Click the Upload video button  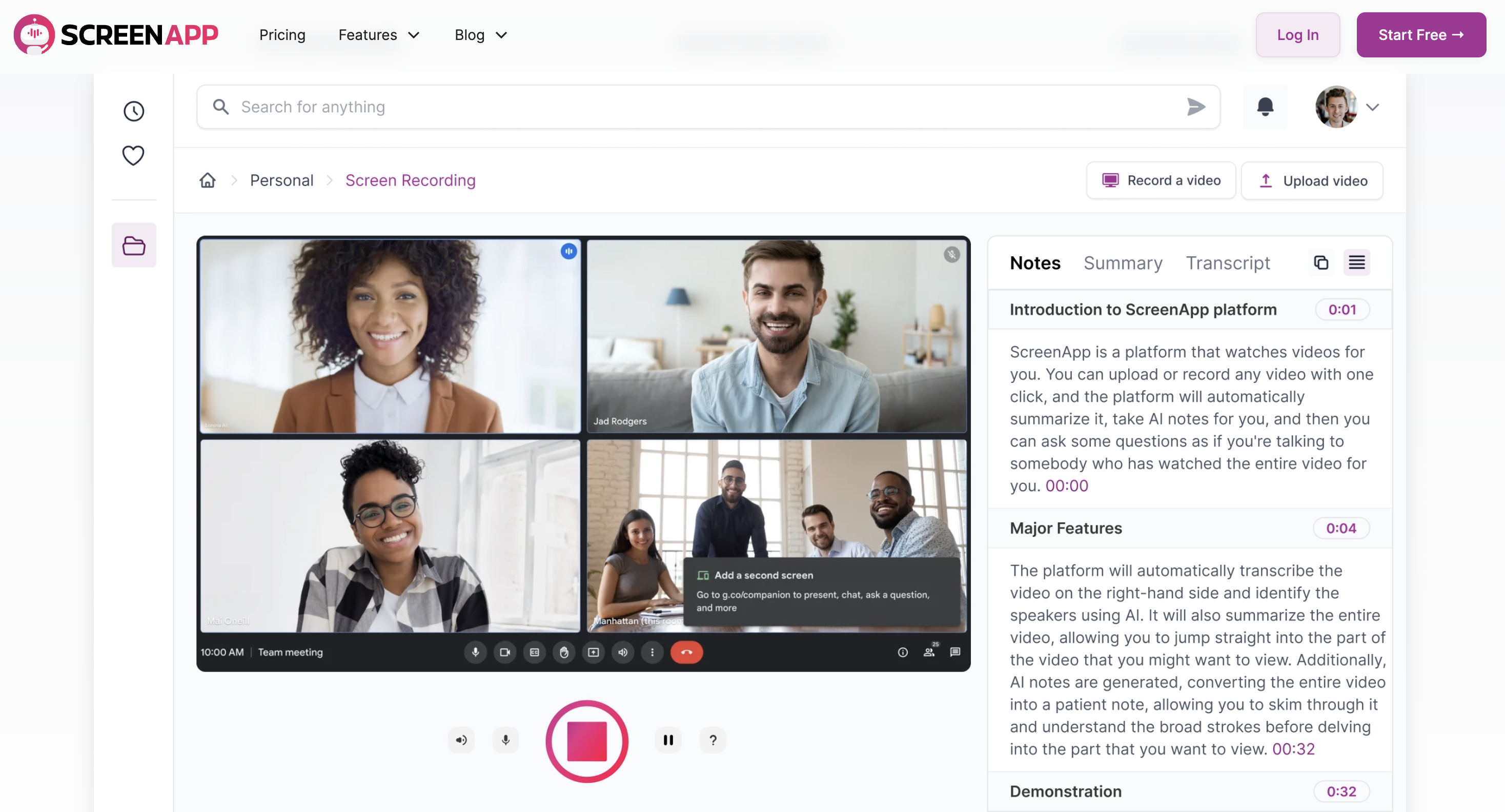pos(1312,180)
